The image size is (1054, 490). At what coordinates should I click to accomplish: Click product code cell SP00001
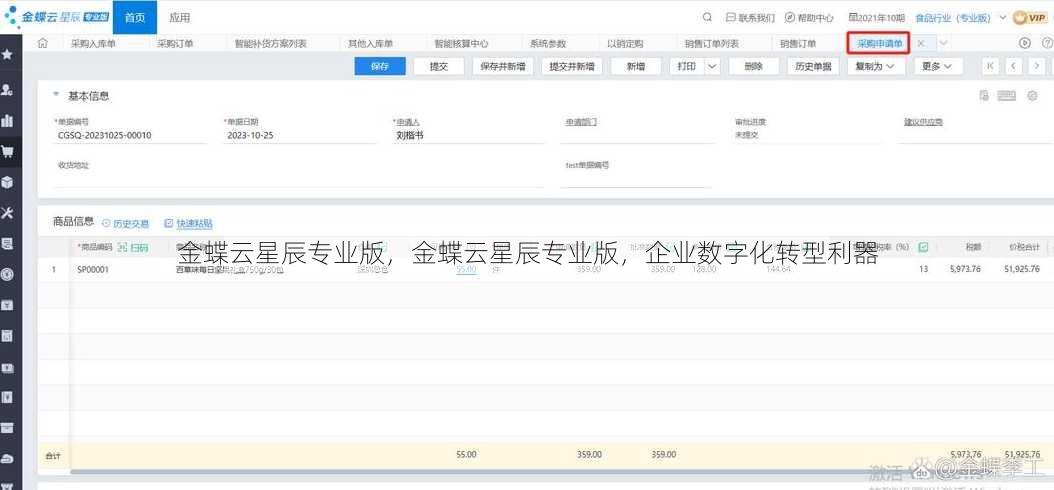[x=93, y=270]
